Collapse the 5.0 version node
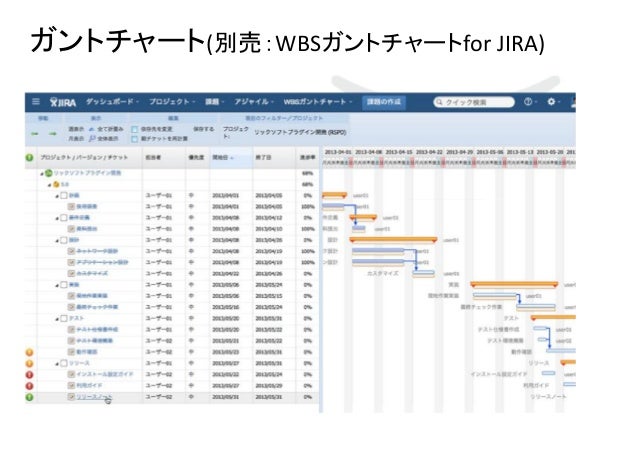Viewport: 638px width, 451px height. tap(50, 185)
